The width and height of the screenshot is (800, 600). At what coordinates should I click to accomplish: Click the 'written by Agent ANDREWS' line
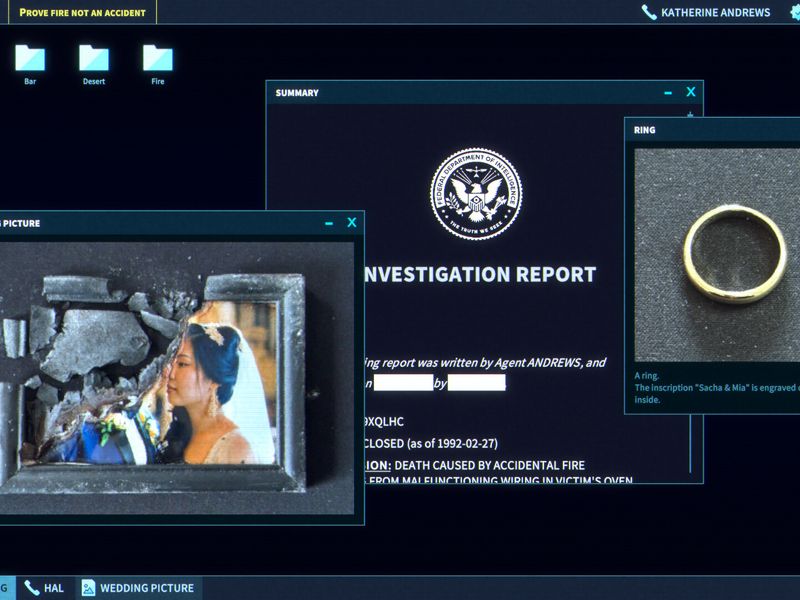(485, 363)
